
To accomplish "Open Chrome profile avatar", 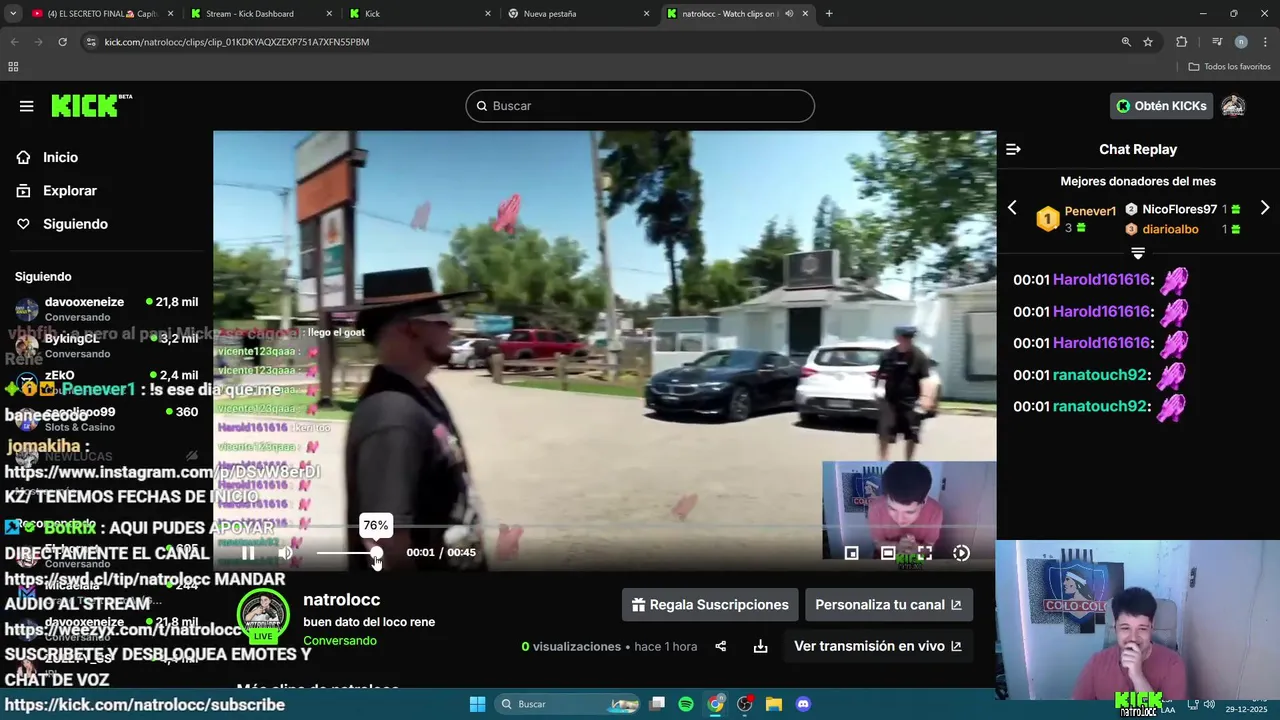I will point(1241,42).
